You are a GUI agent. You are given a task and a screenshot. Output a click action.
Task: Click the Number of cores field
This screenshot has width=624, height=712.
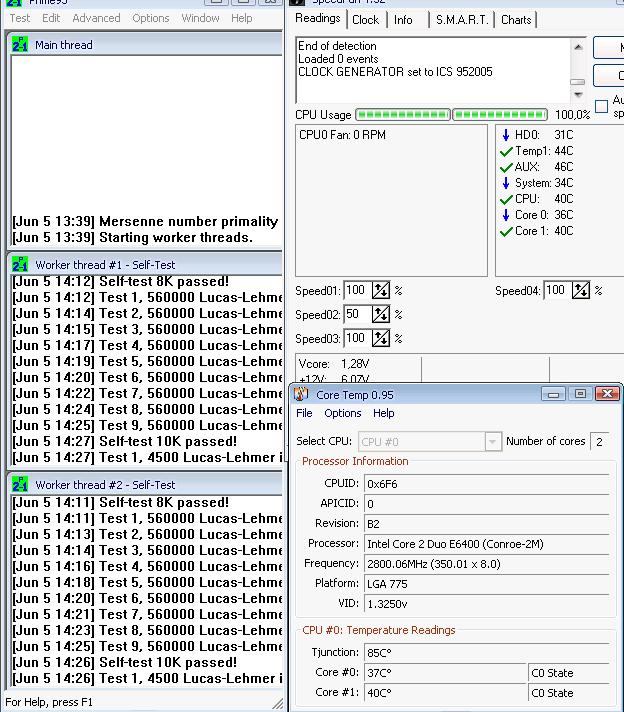tap(599, 441)
